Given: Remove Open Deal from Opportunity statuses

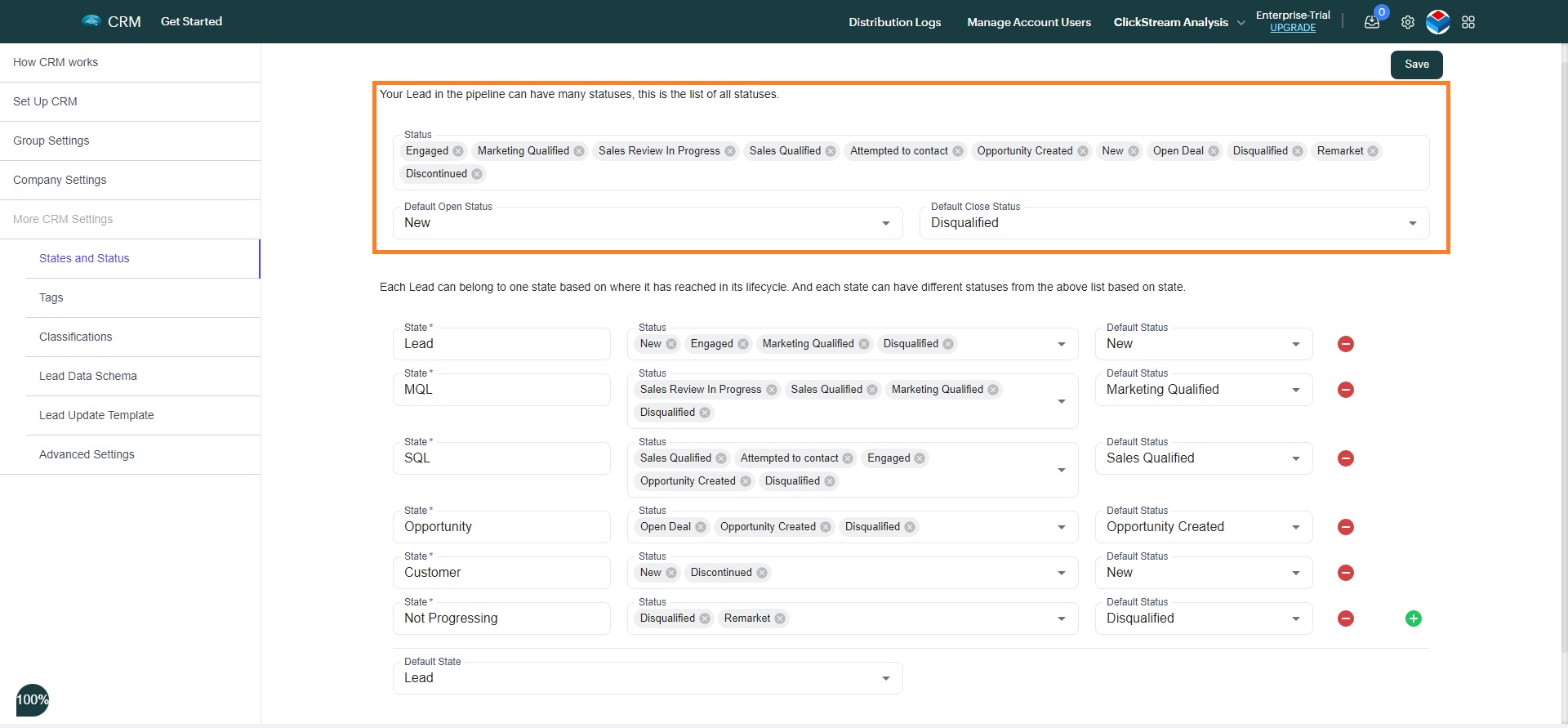Looking at the screenshot, I should pyautogui.click(x=701, y=527).
